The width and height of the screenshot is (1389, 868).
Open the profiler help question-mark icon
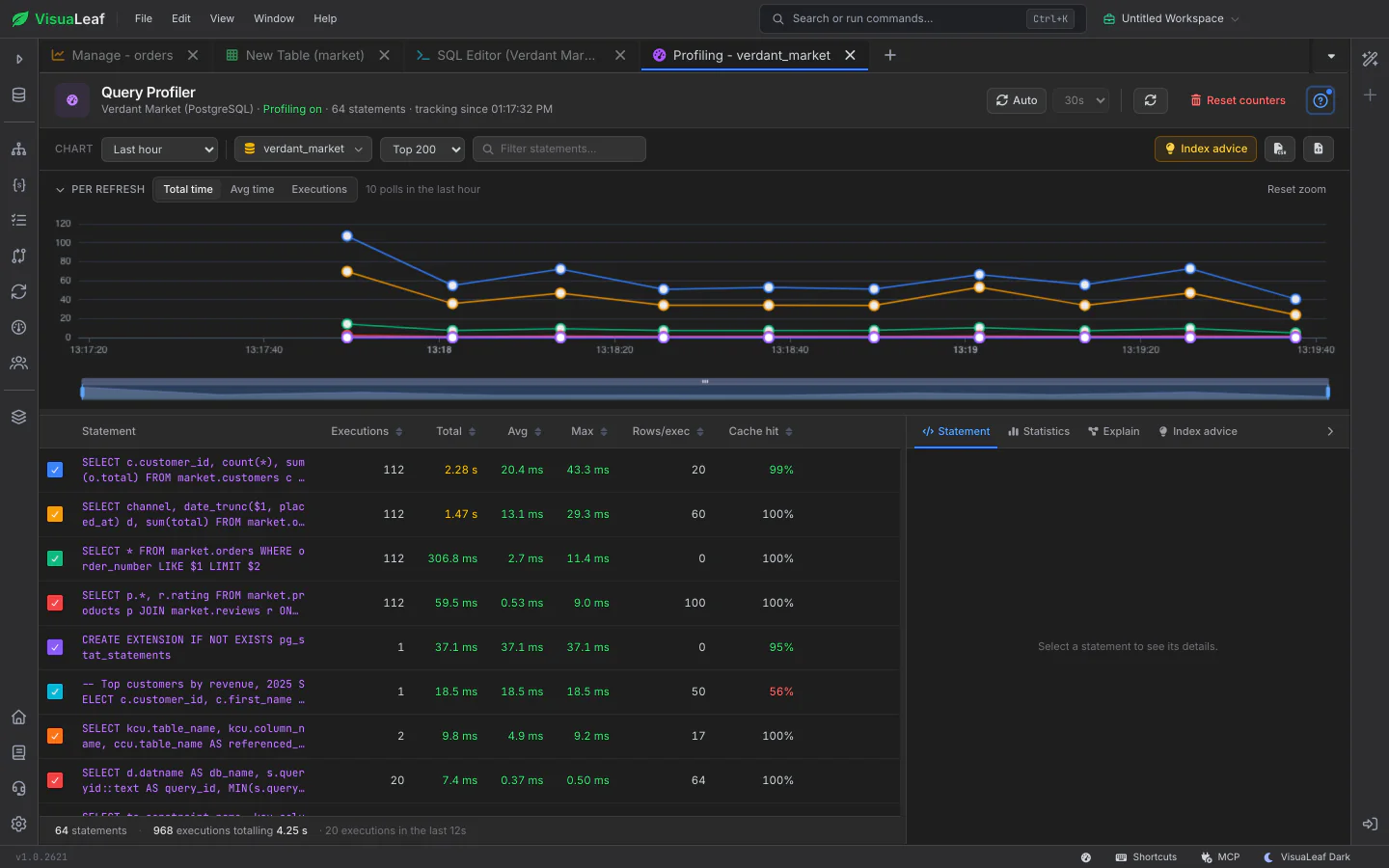[1320, 100]
